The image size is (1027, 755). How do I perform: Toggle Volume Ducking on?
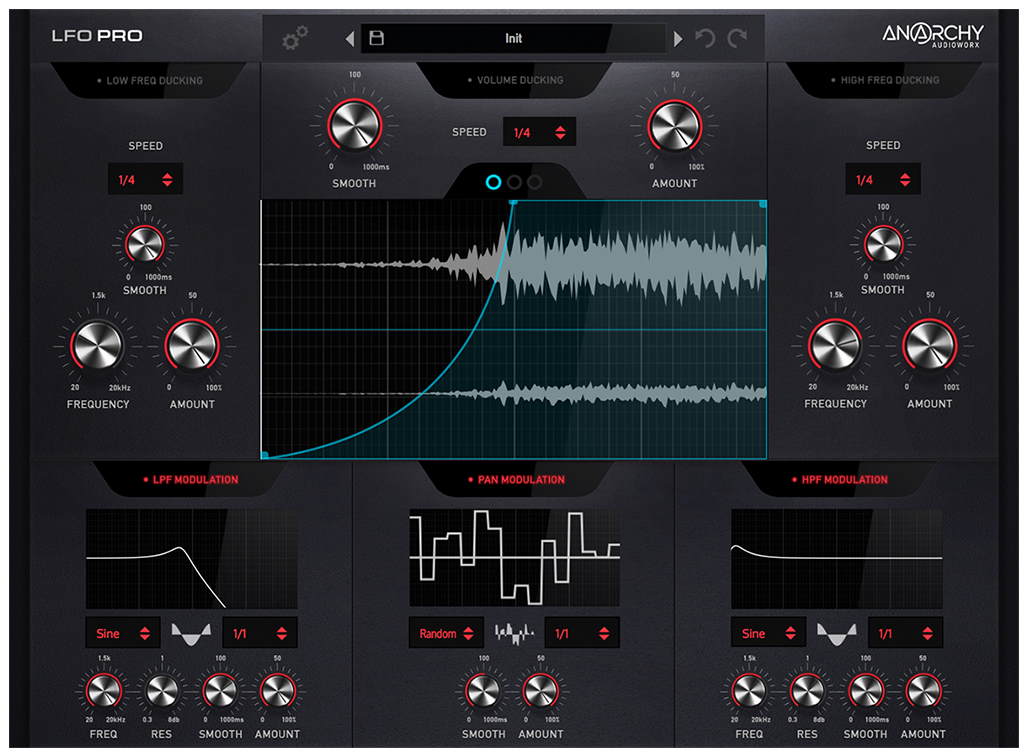[x=513, y=80]
